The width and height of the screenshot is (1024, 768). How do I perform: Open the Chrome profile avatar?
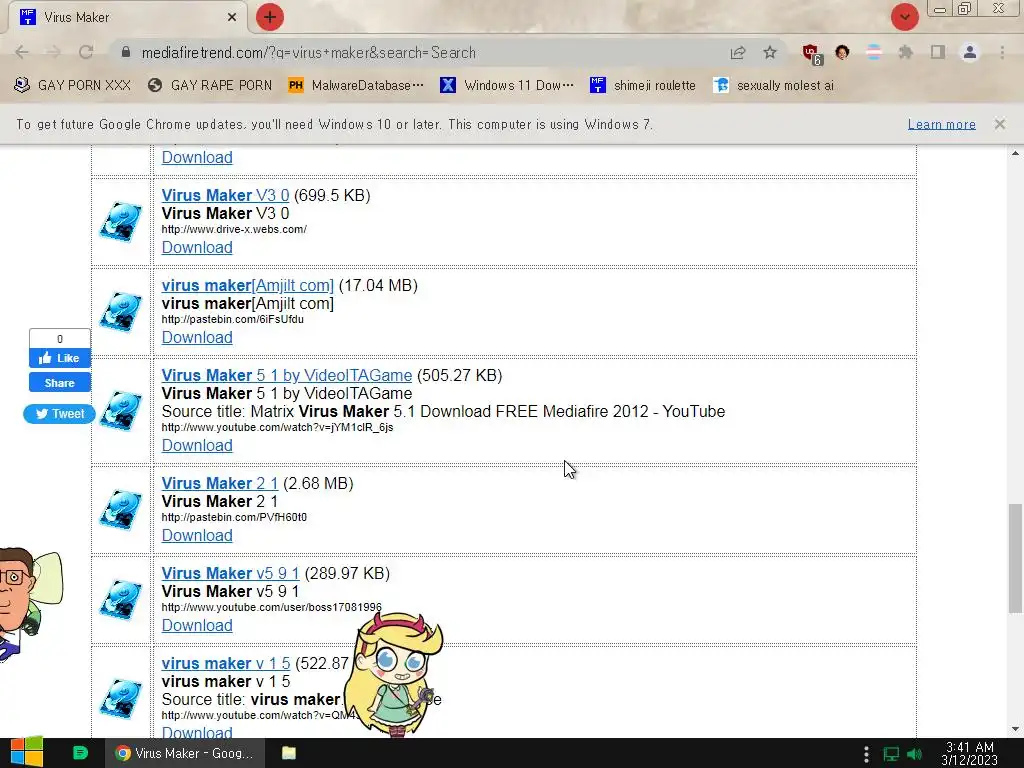coord(970,52)
